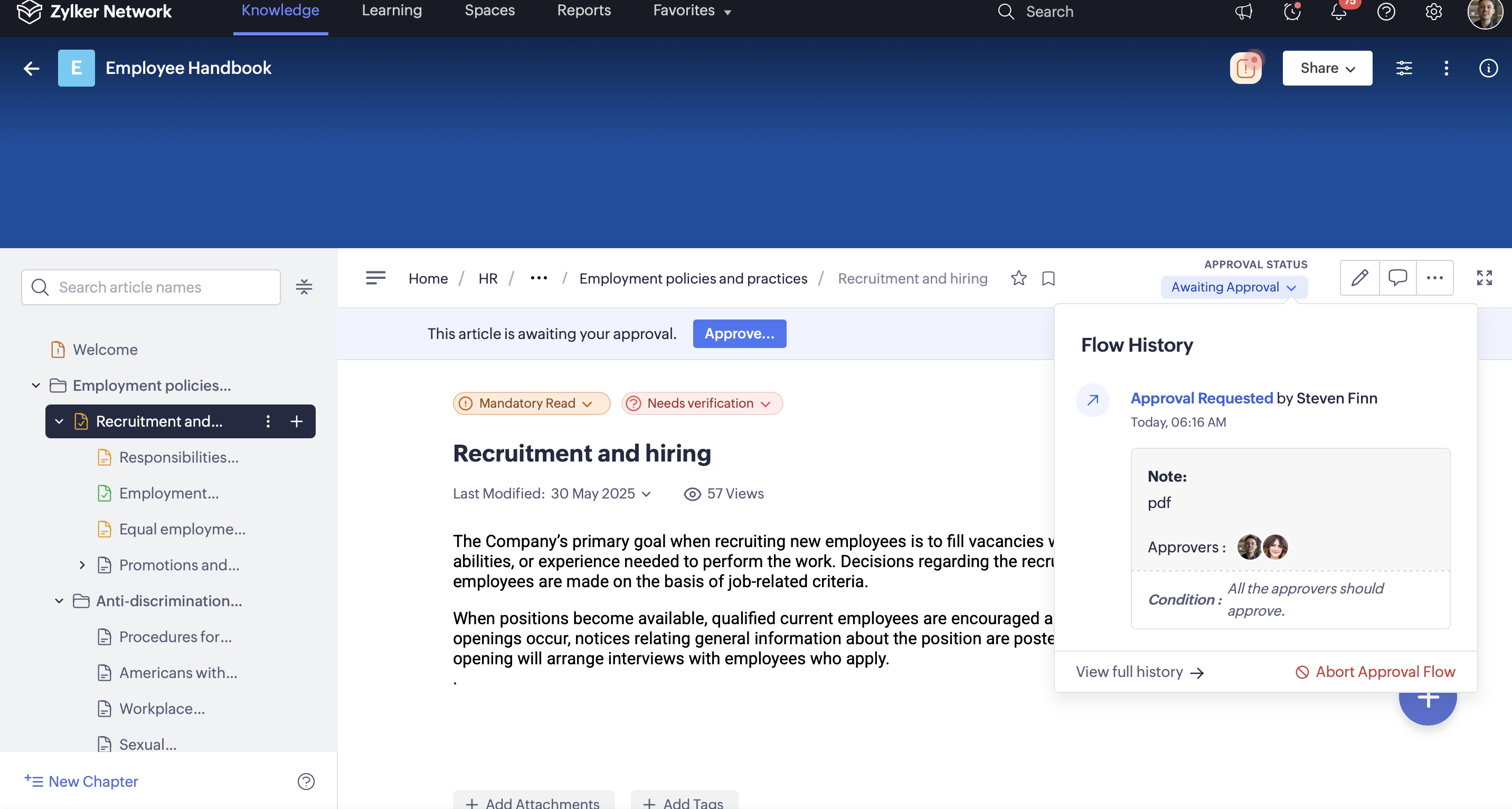This screenshot has width=1512, height=809.
Task: Click the Search article names field
Action: (x=151, y=287)
